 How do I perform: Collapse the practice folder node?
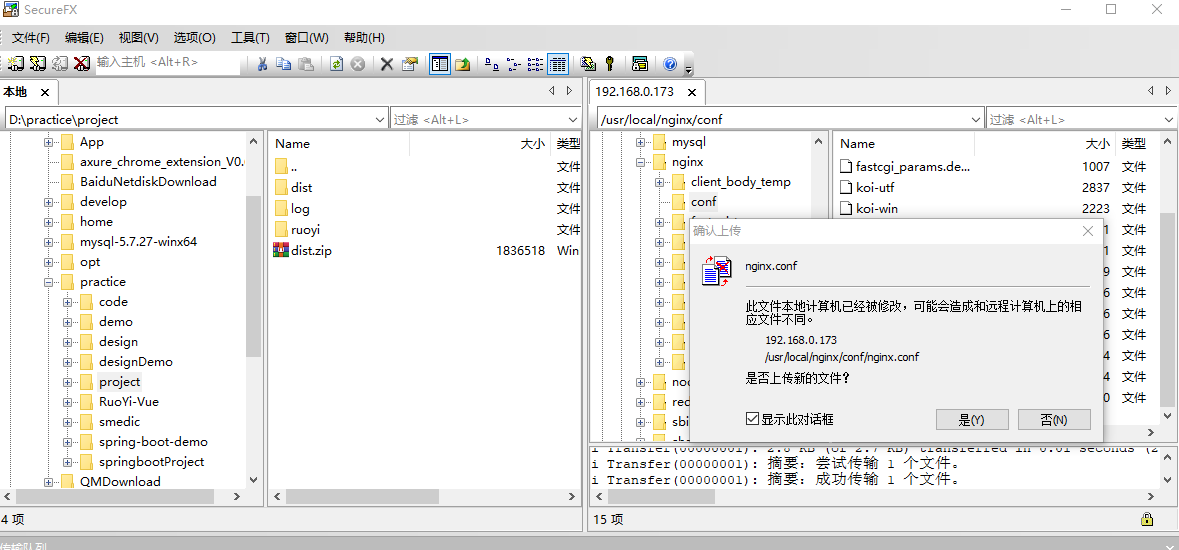click(48, 282)
